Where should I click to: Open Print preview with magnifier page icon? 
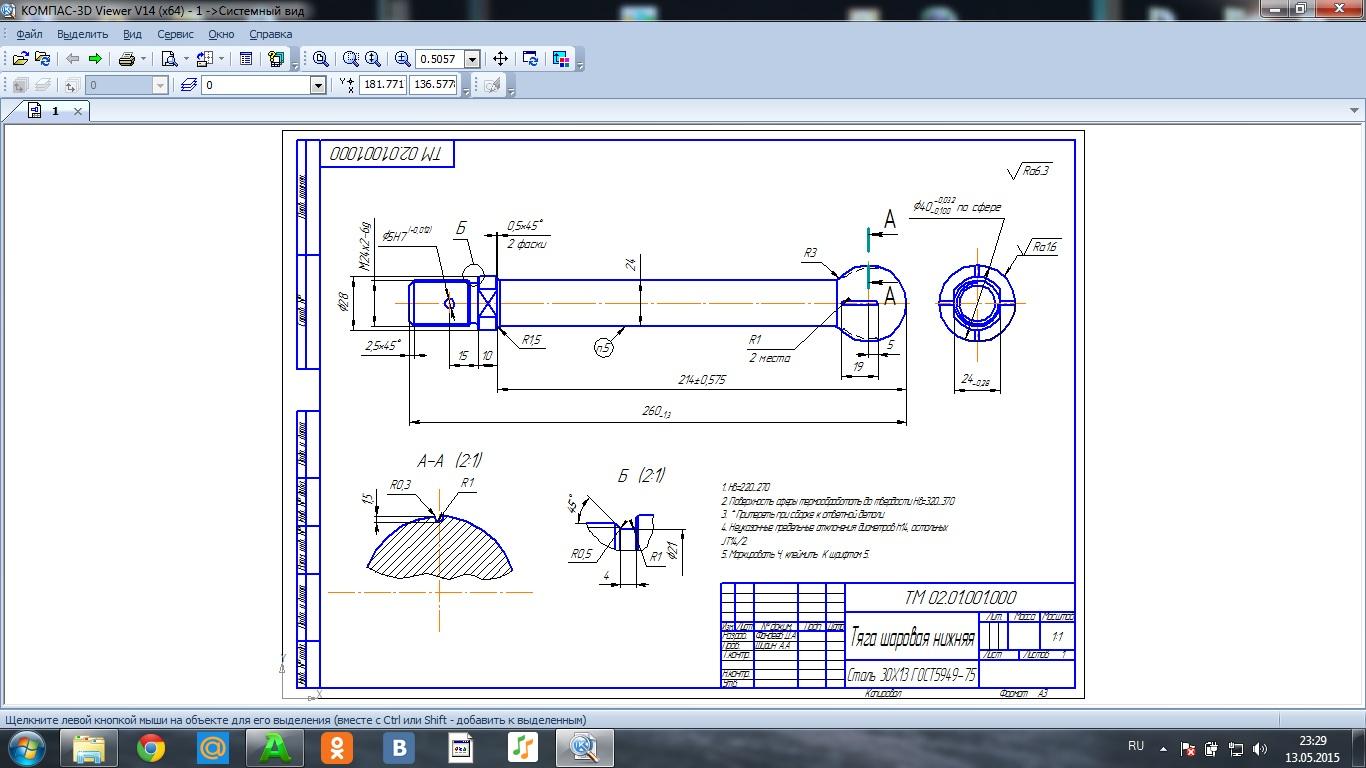169,59
